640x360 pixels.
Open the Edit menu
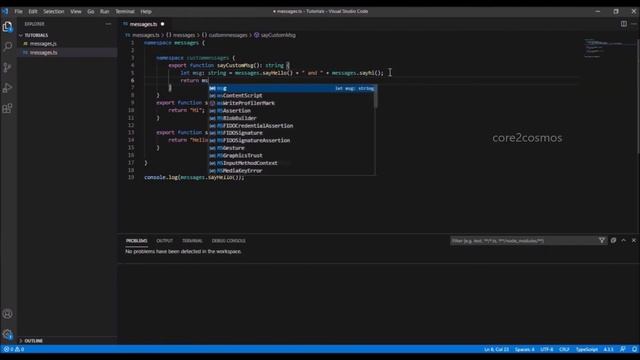point(33,11)
